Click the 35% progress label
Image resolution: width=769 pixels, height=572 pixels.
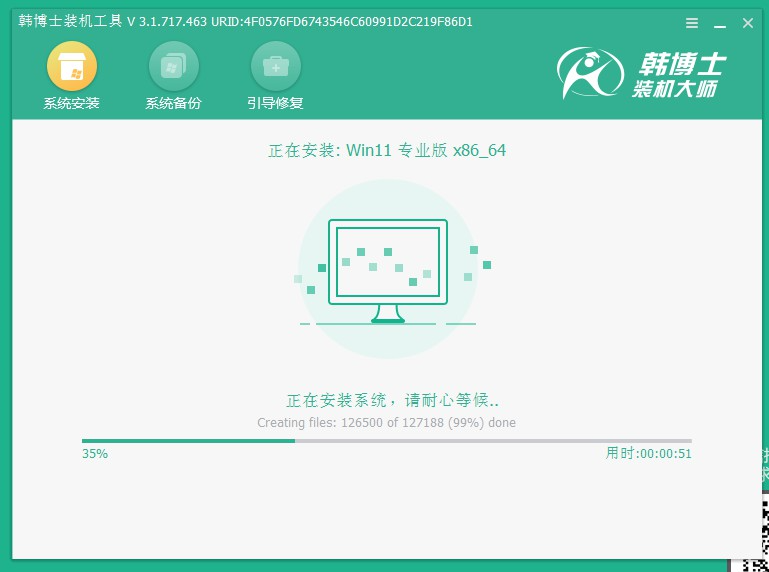coord(95,453)
